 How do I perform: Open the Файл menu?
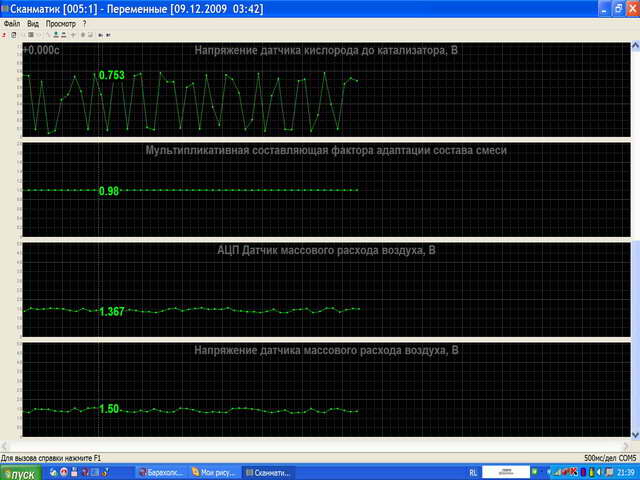click(x=12, y=23)
